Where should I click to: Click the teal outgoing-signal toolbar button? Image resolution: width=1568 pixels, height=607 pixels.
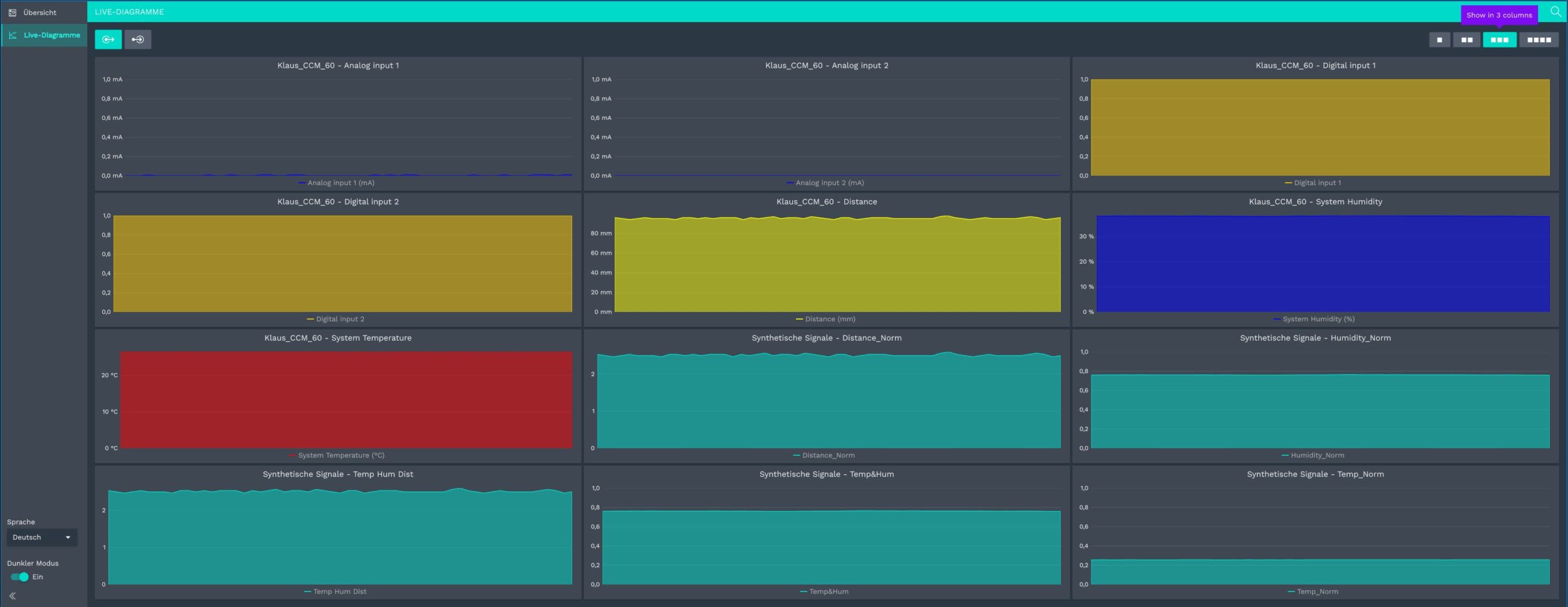click(108, 40)
